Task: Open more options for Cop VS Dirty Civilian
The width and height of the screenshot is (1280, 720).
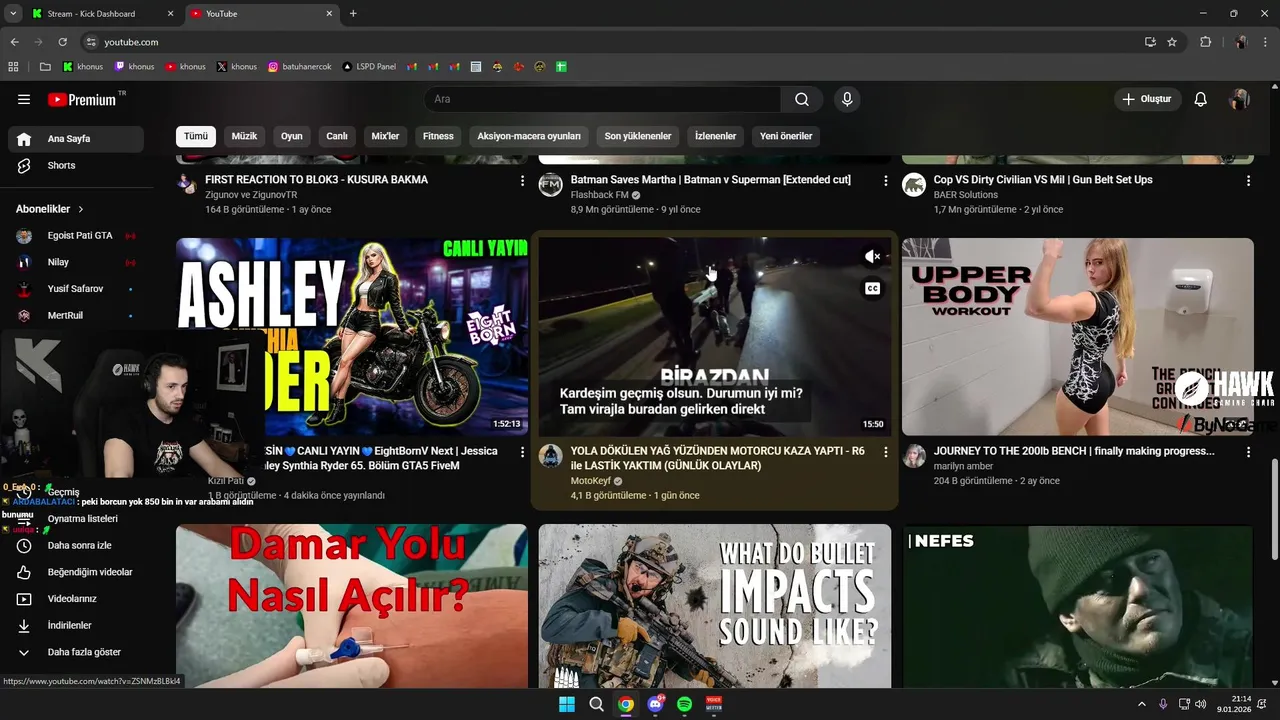Action: [1248, 181]
